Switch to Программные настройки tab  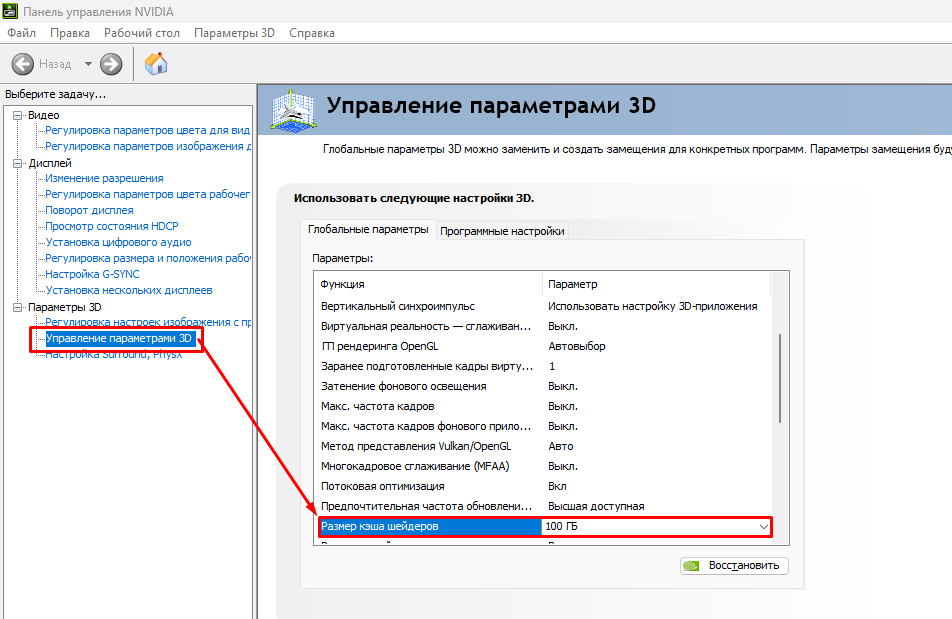coord(502,231)
